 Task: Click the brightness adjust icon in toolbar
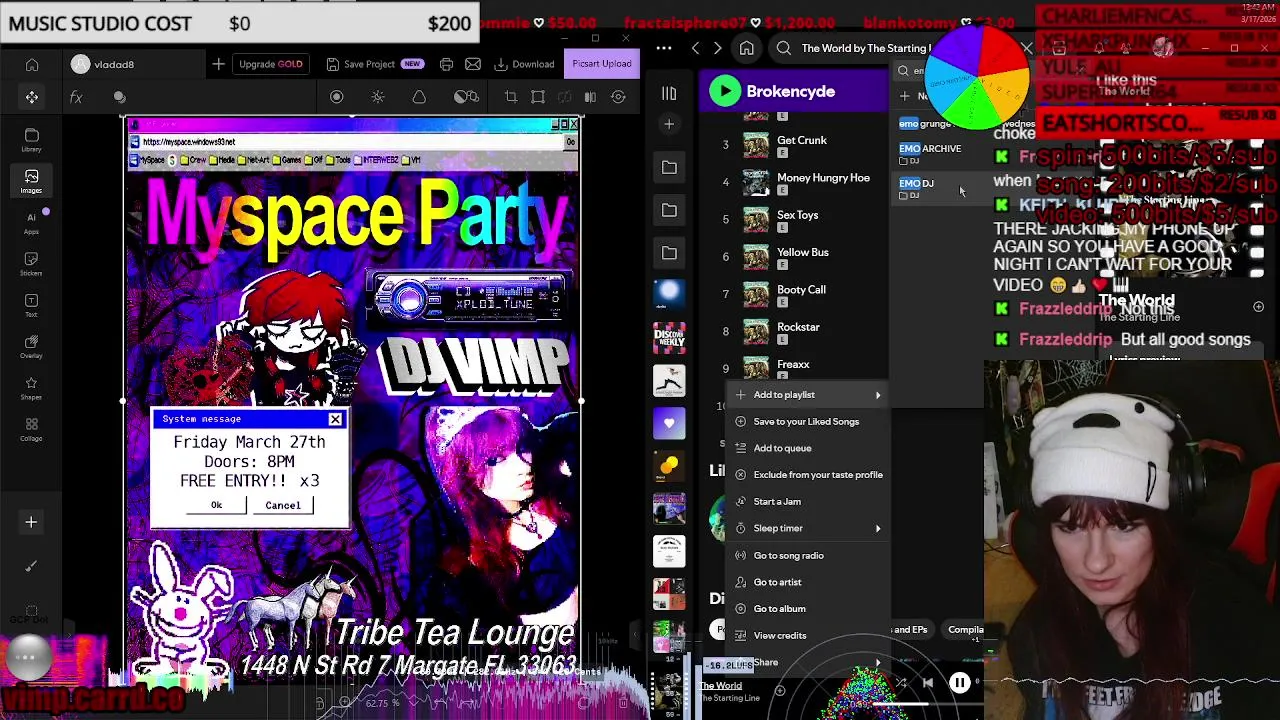click(x=378, y=97)
